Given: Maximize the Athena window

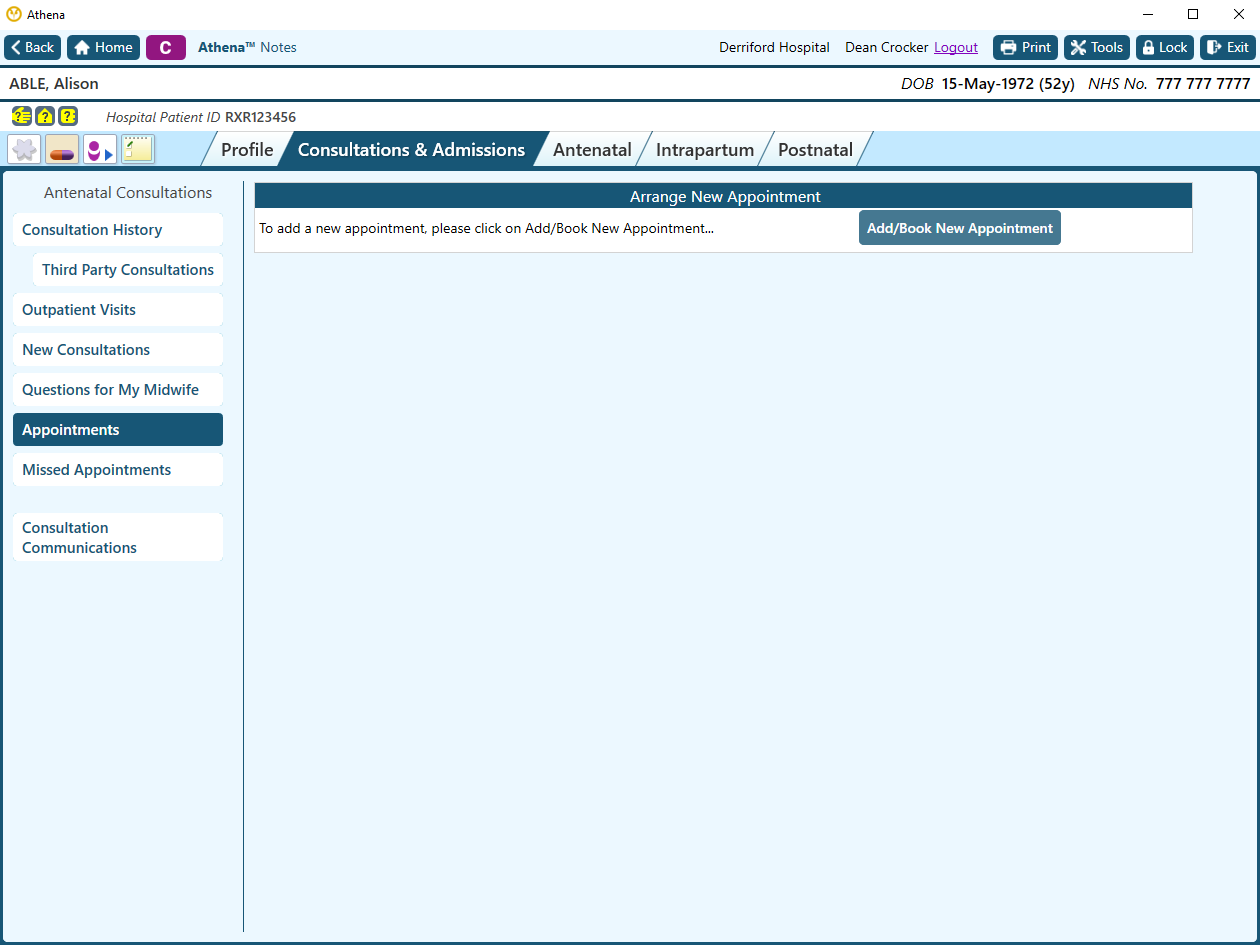Looking at the screenshot, I should [1192, 14].
